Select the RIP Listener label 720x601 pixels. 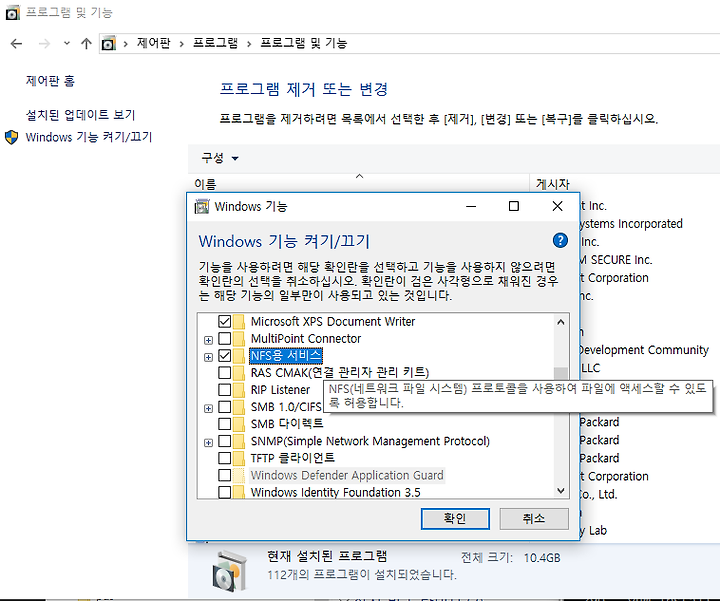pos(280,390)
